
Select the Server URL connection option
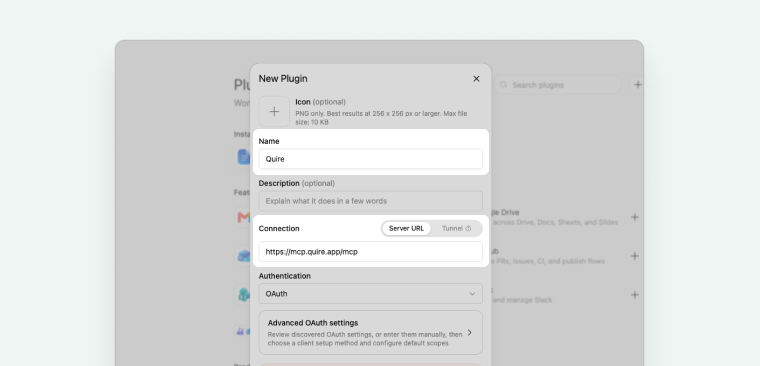[x=406, y=228]
